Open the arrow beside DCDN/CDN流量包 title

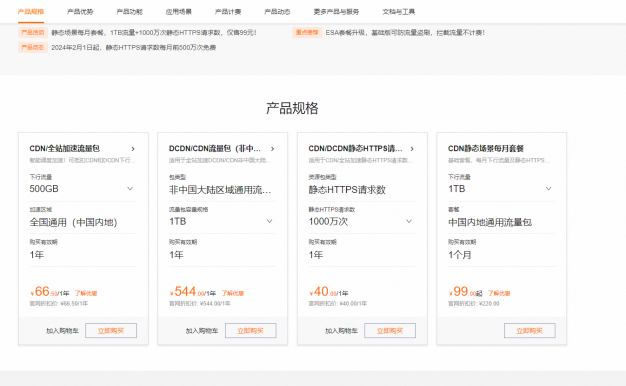tap(273, 148)
